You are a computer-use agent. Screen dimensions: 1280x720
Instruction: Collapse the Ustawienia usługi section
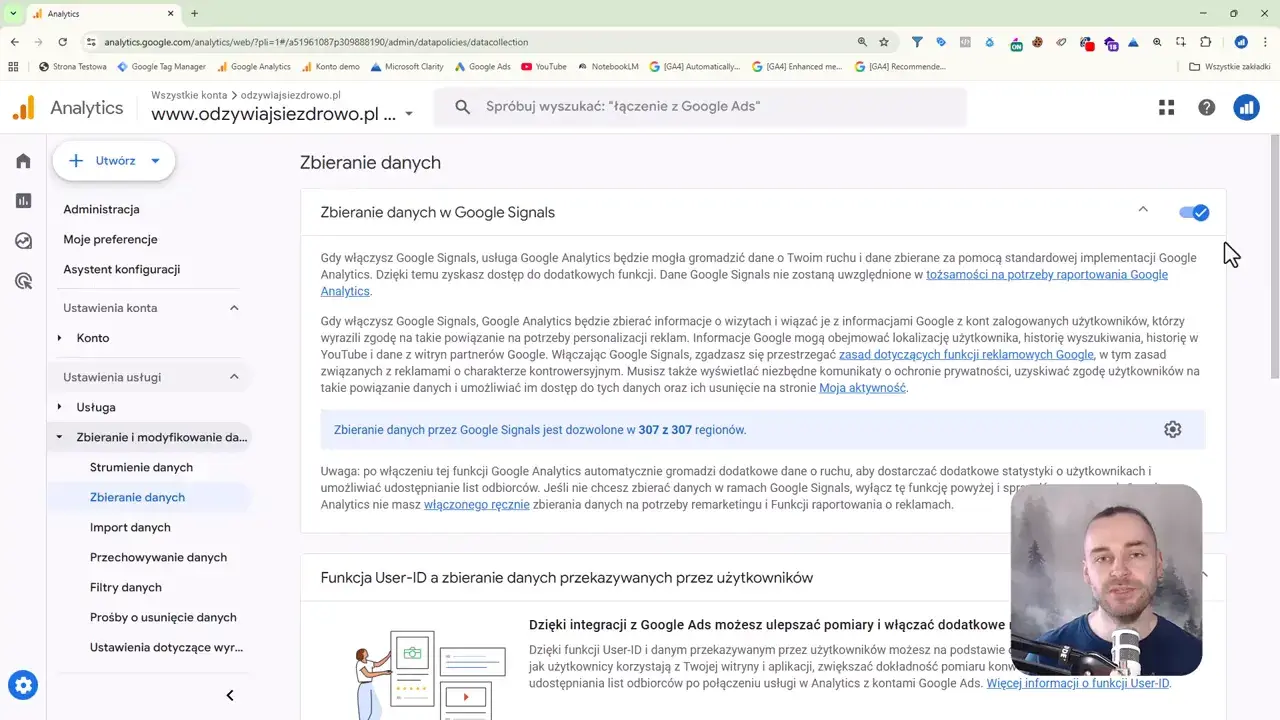pos(234,377)
